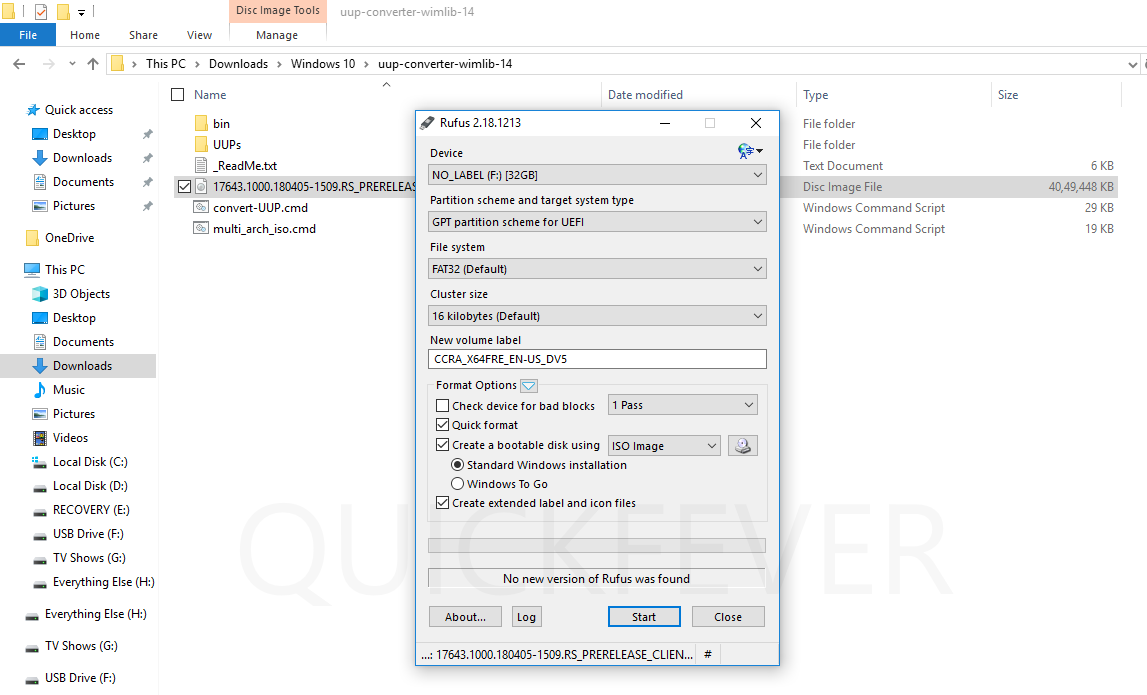This screenshot has width=1147, height=695.
Task: Open Rufus language selection globe icon
Action: click(x=750, y=151)
